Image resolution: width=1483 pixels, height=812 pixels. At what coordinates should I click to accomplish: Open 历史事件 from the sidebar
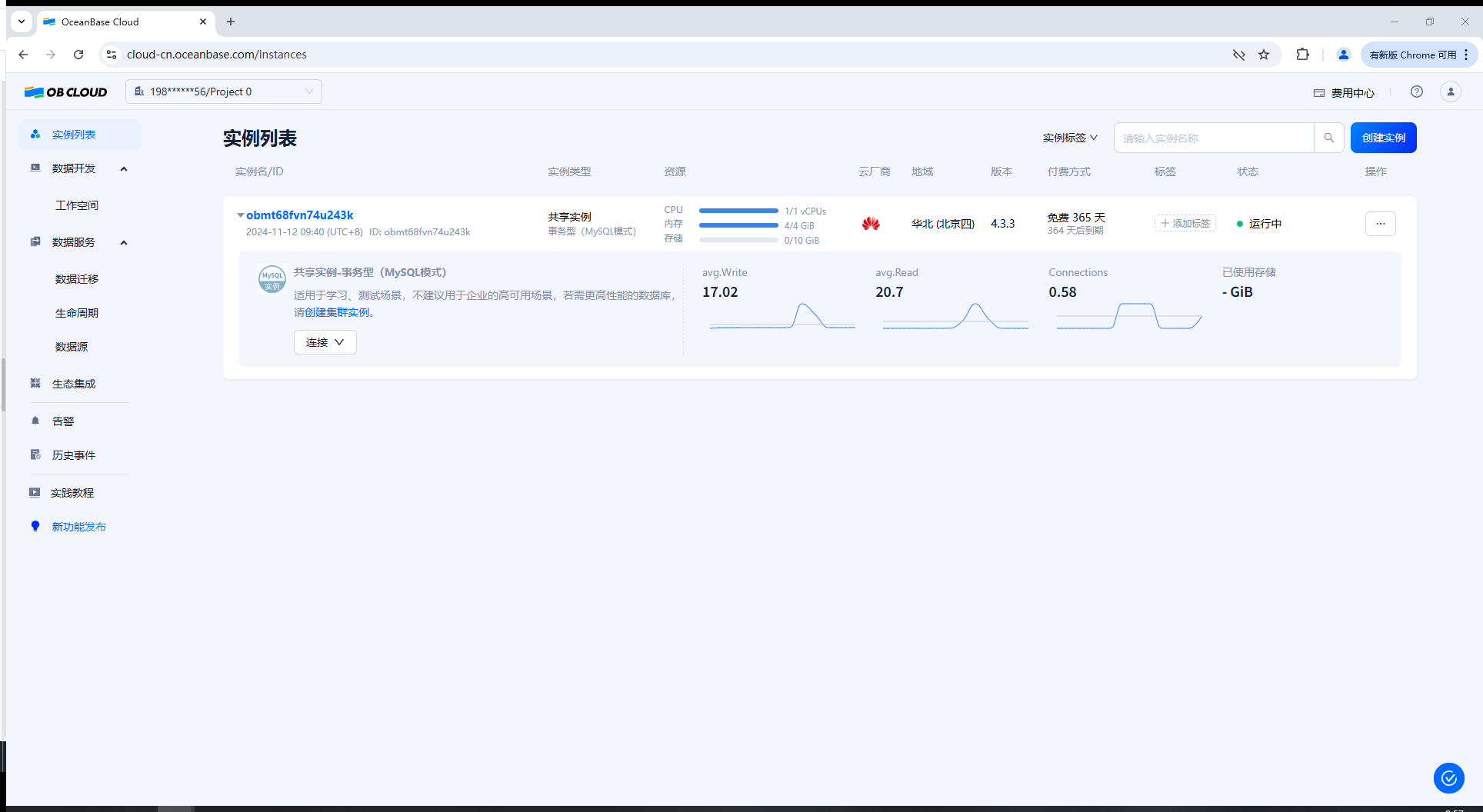[74, 455]
